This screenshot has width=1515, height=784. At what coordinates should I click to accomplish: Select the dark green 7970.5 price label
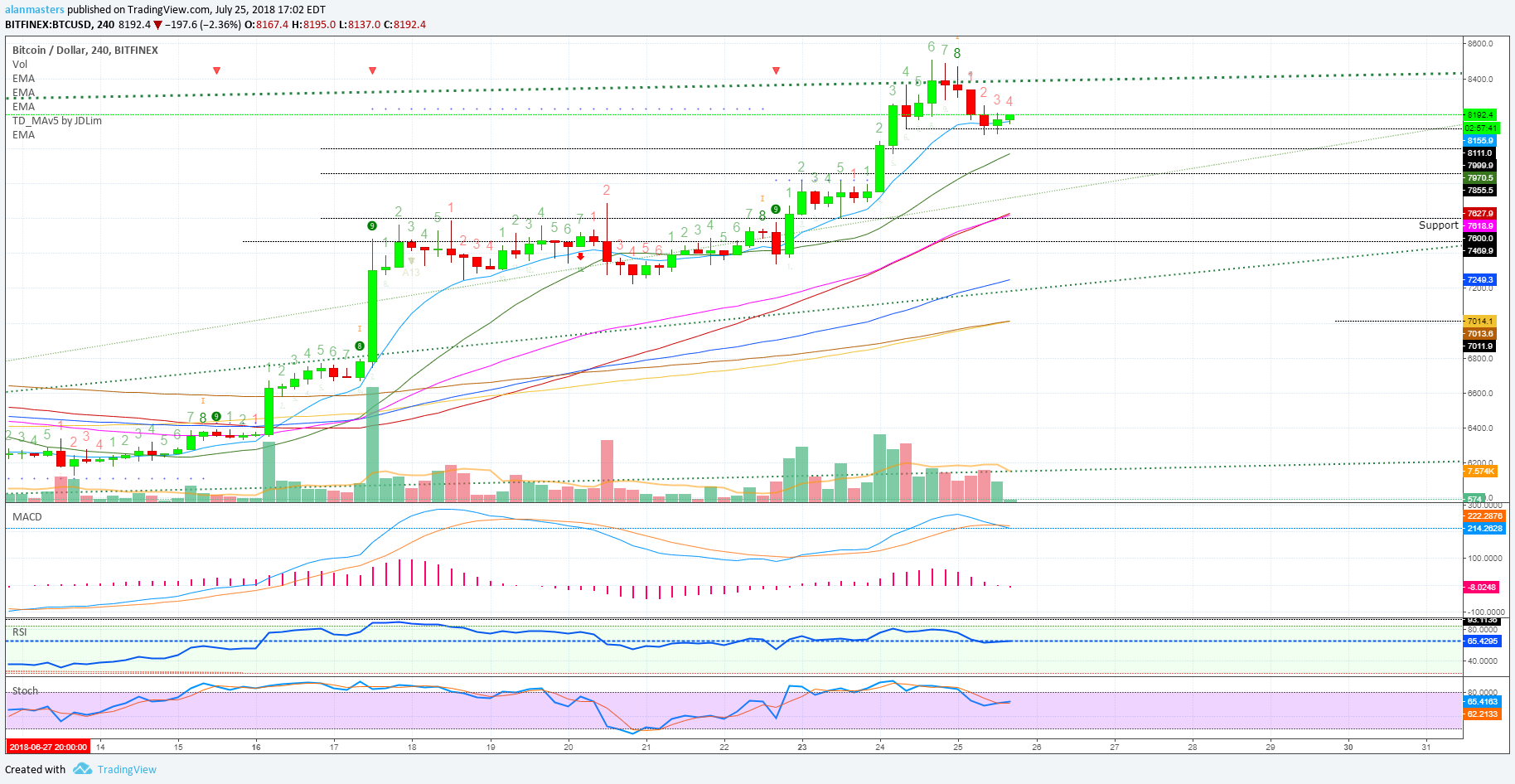pyautogui.click(x=1480, y=178)
